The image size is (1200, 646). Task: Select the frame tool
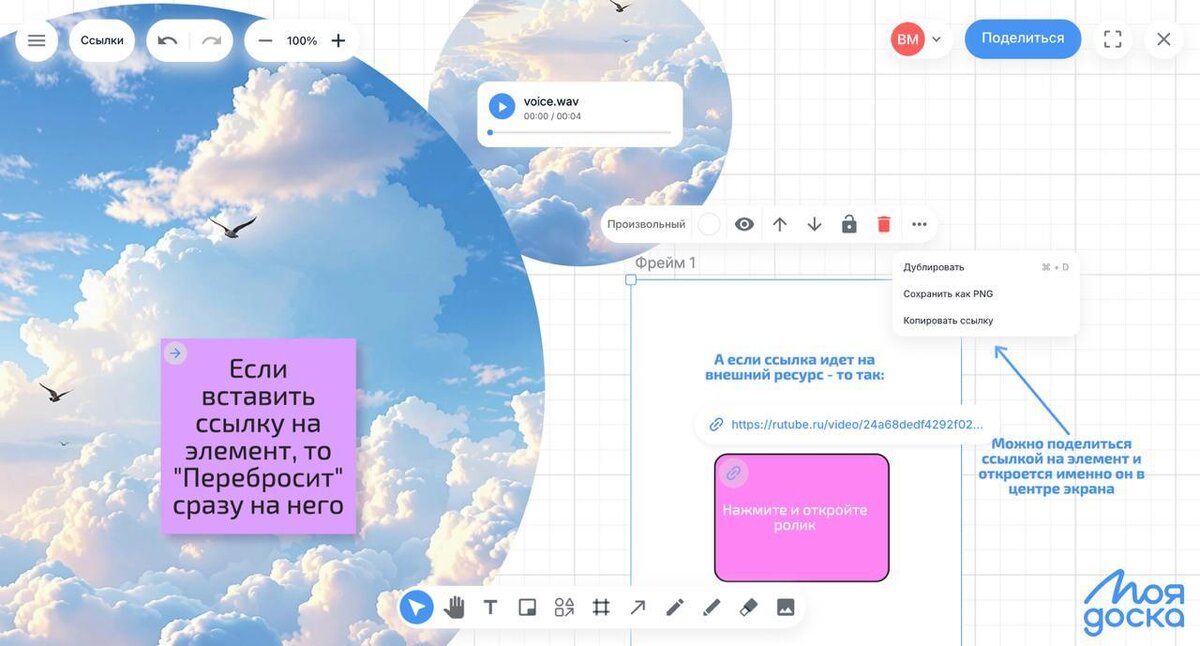click(601, 607)
